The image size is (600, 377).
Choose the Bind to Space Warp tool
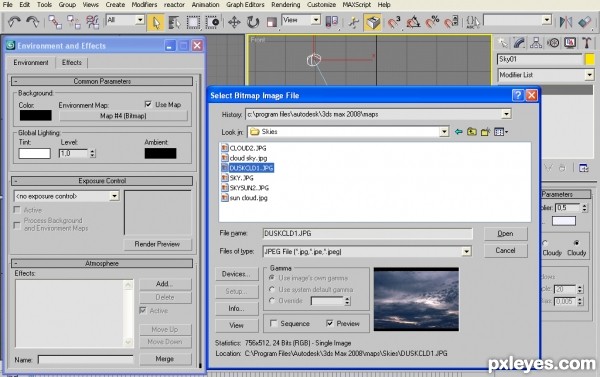click(92, 22)
